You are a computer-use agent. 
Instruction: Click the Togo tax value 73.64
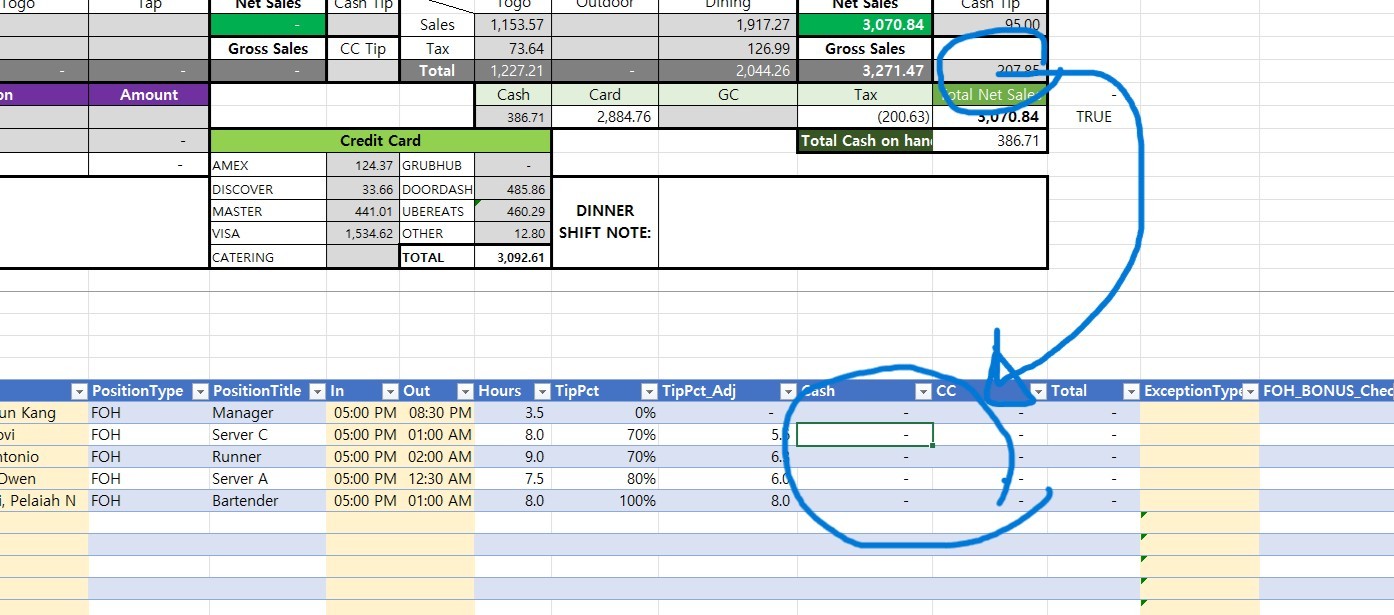pos(513,48)
